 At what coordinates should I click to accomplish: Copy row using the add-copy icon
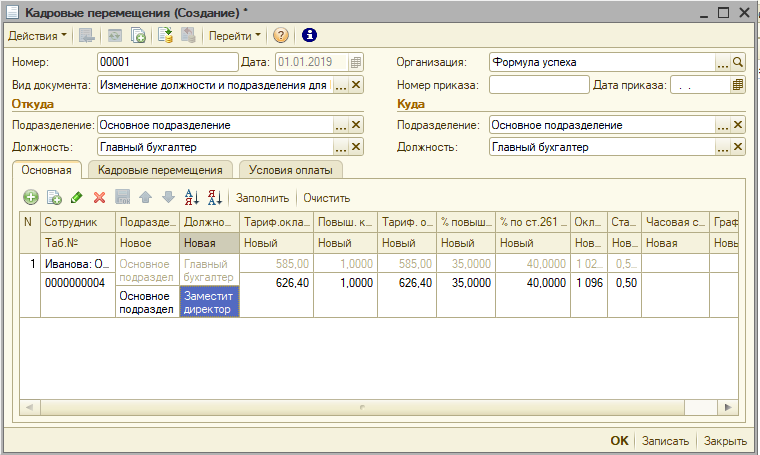coord(54,198)
